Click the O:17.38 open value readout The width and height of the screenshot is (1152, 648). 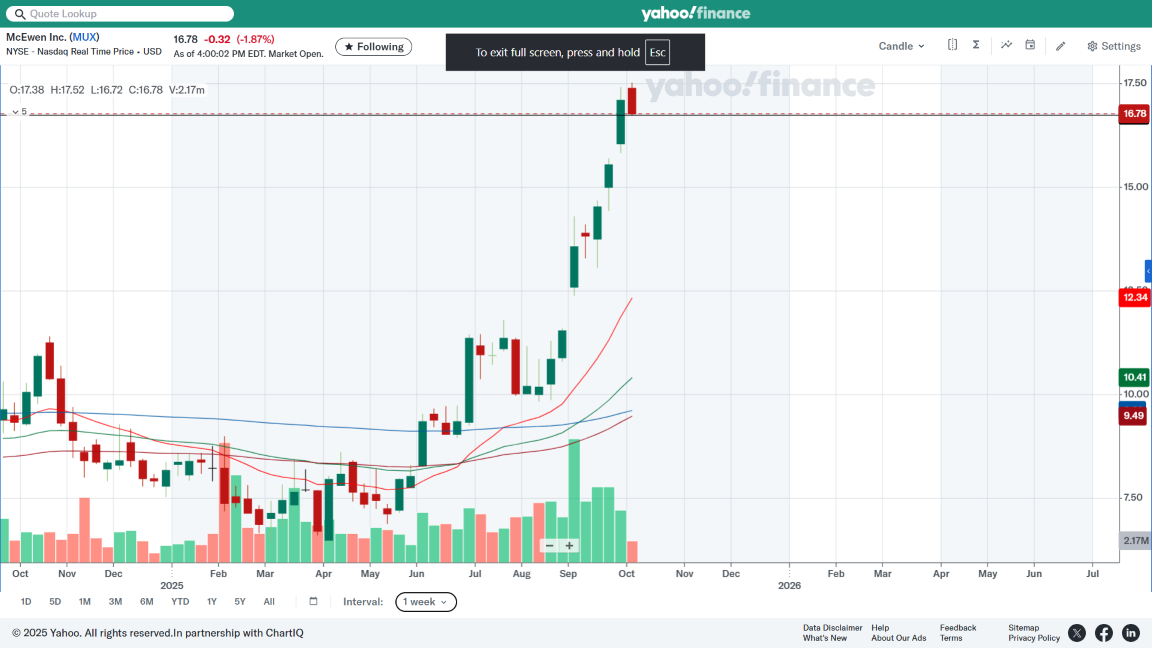pyautogui.click(x=26, y=90)
